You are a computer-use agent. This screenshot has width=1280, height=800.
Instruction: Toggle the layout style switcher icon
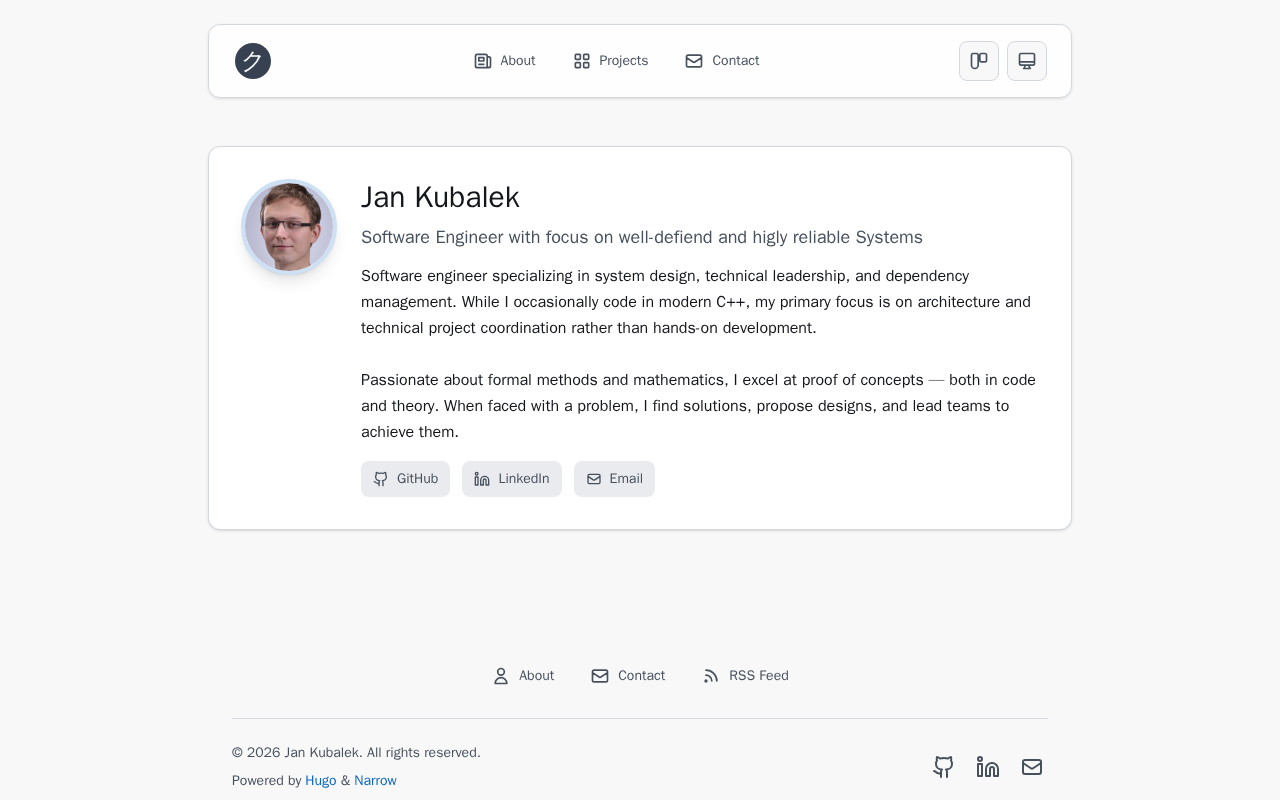[979, 61]
